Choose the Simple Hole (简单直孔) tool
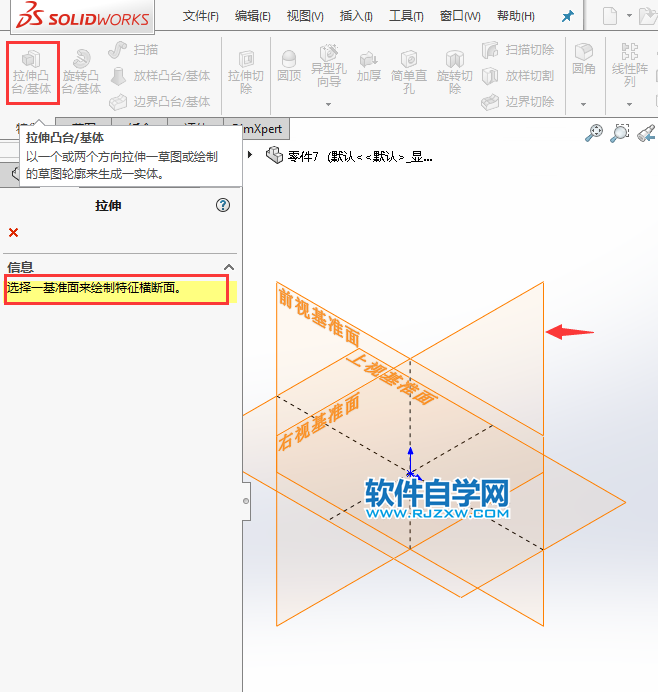Image resolution: width=658 pixels, height=692 pixels. point(409,72)
